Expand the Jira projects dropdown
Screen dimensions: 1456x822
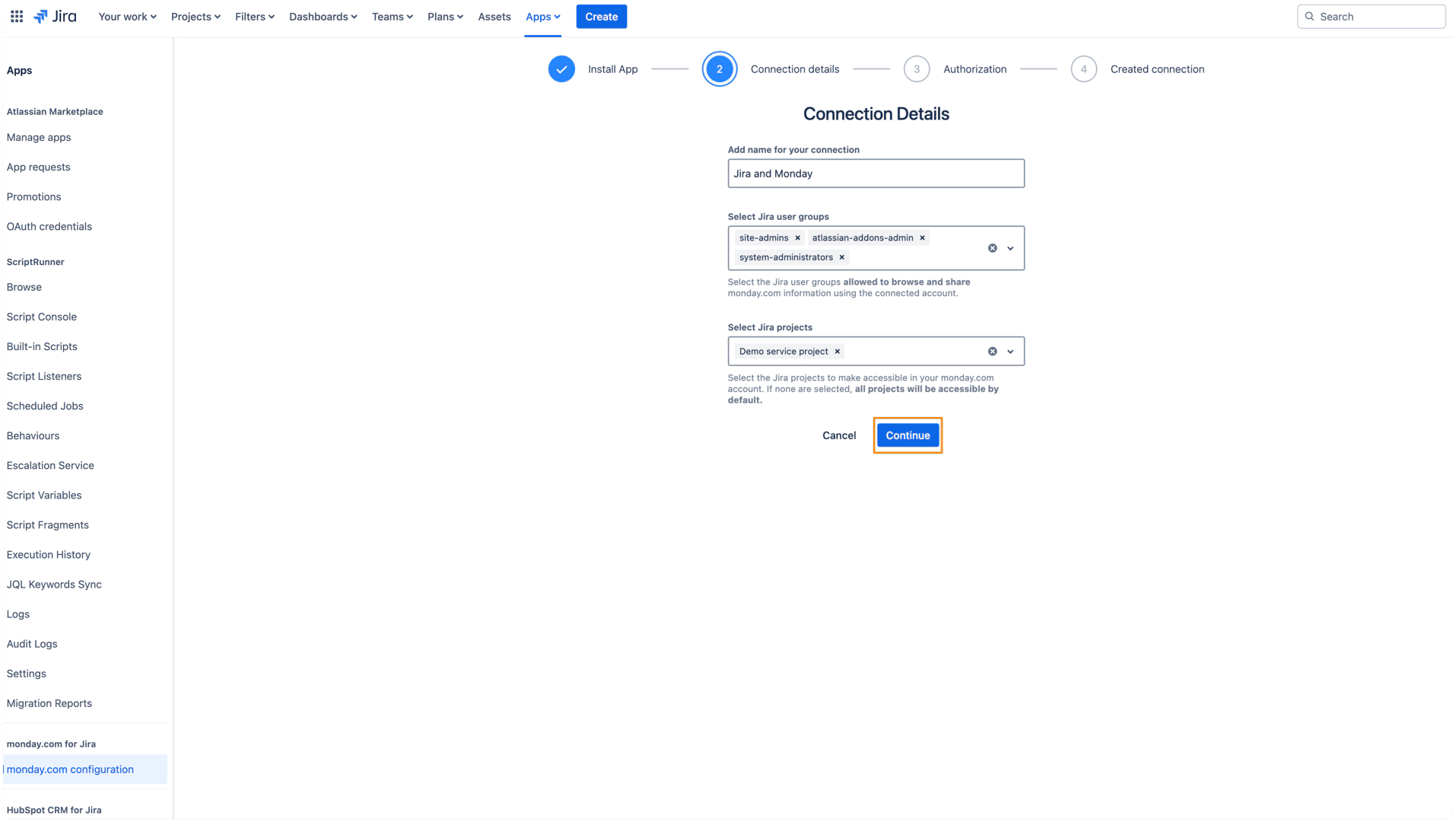pos(1010,352)
